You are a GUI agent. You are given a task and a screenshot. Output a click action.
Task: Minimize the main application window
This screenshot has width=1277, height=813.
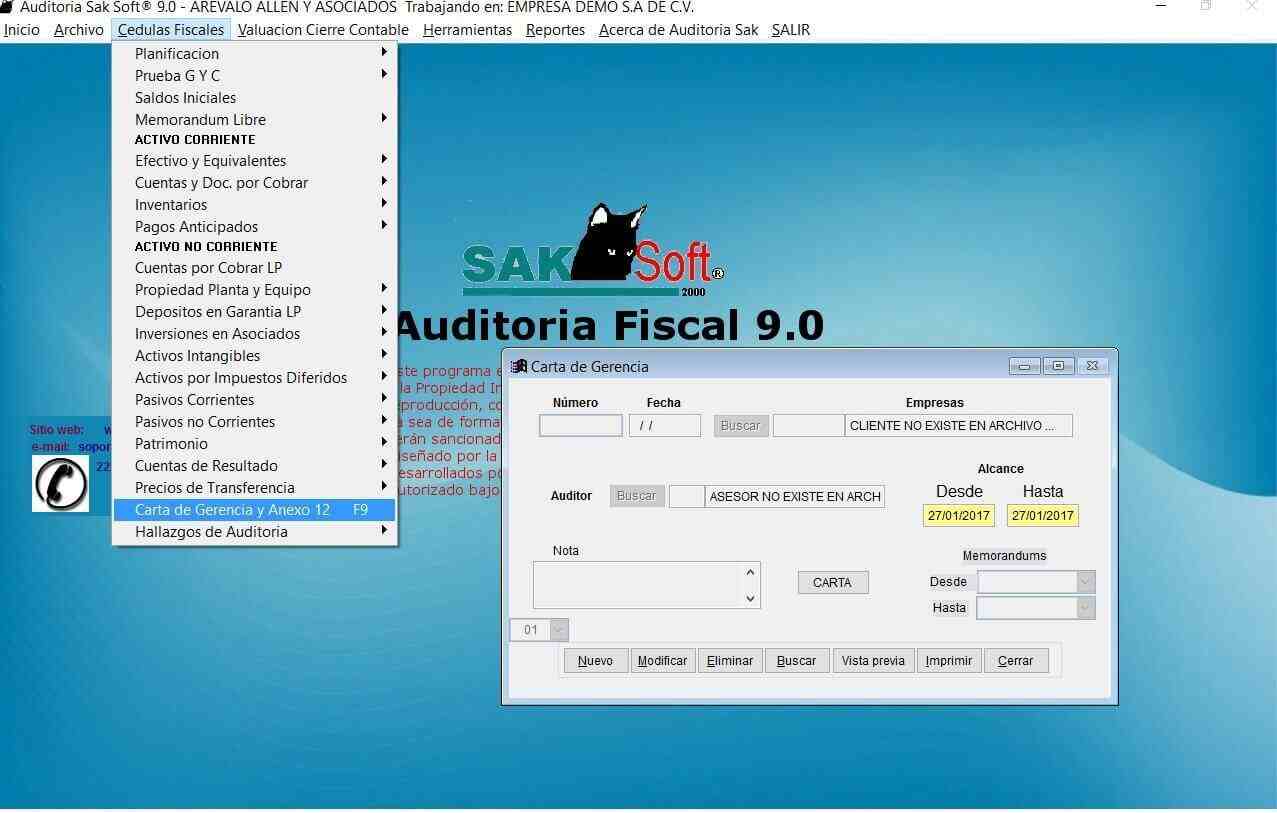coord(1161,6)
